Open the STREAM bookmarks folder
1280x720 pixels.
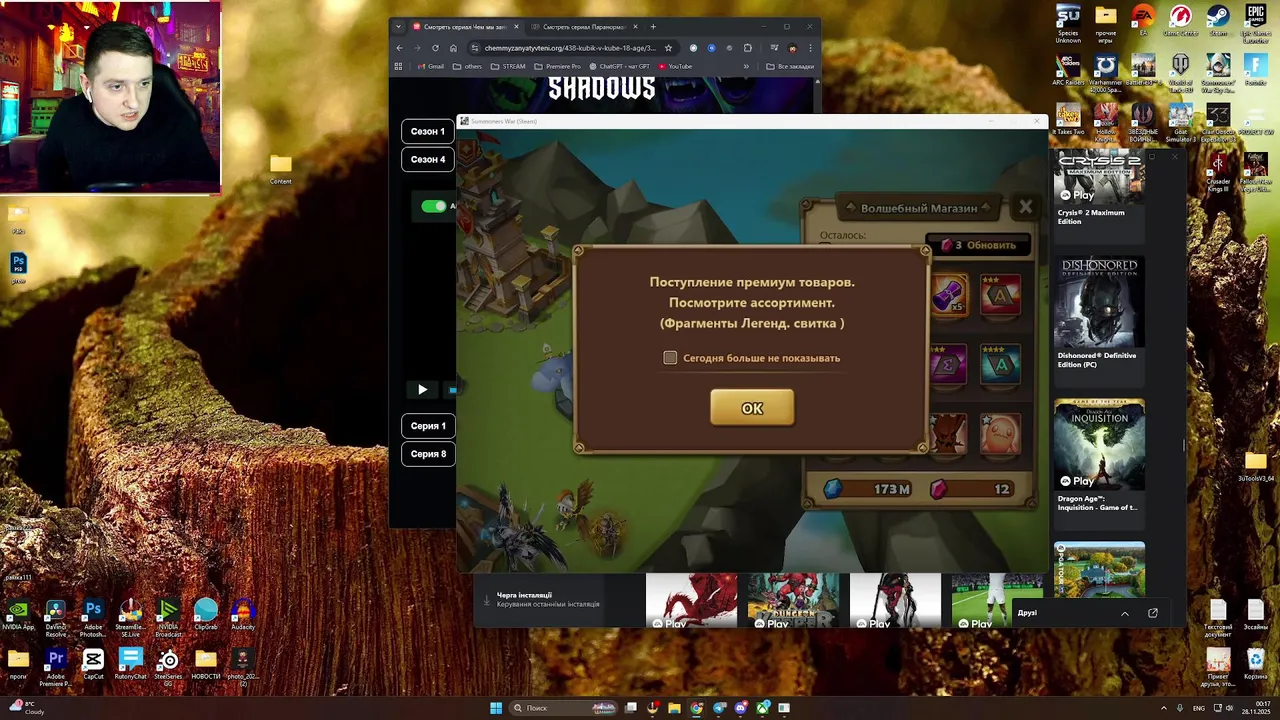pos(507,67)
